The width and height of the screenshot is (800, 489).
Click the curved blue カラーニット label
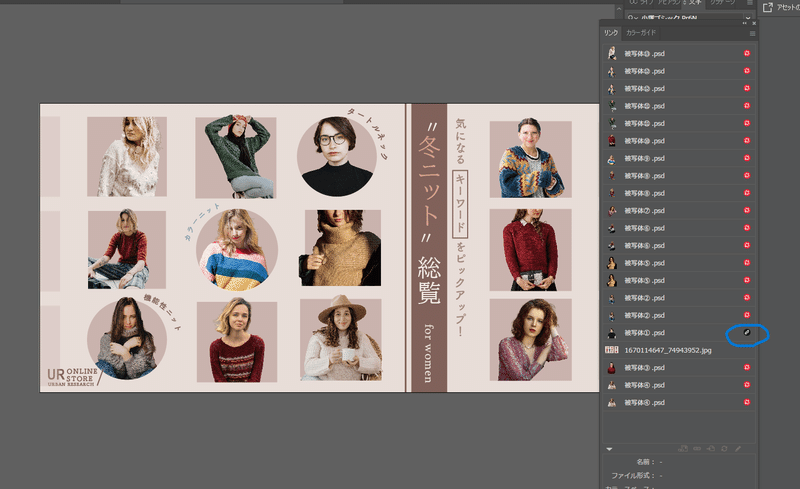[x=202, y=222]
